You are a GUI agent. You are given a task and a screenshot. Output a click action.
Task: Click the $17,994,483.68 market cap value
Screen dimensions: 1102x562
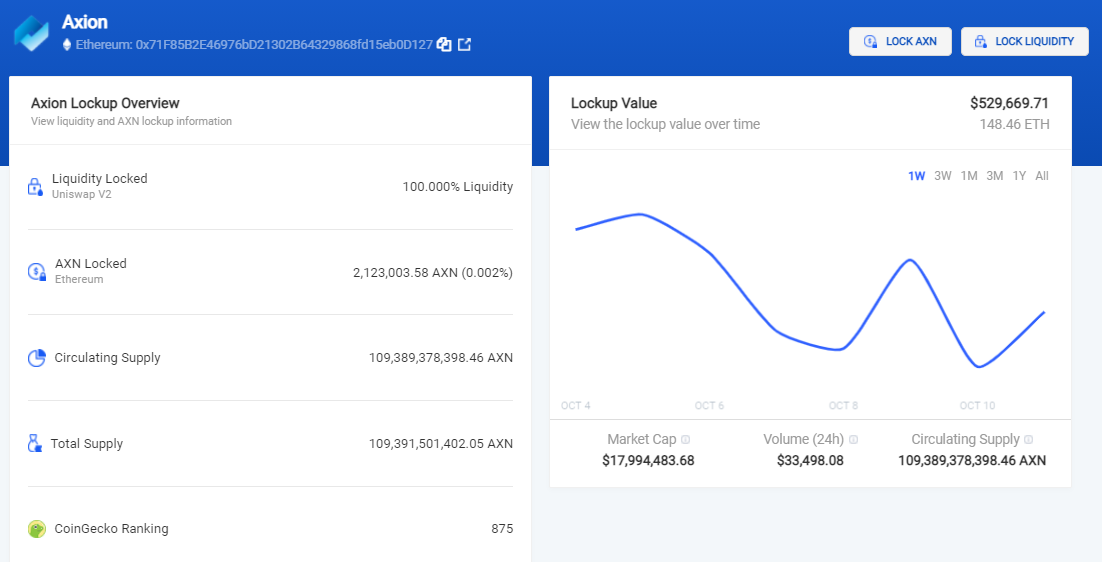(648, 461)
